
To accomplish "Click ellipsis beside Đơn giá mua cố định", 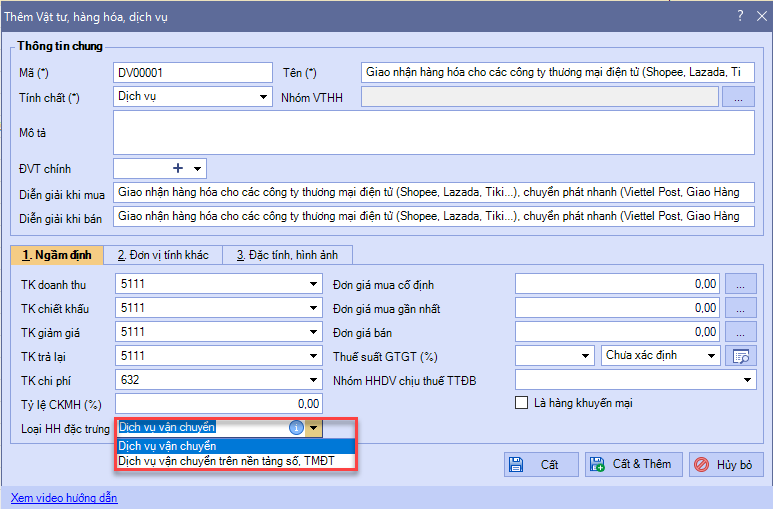I will (740, 284).
